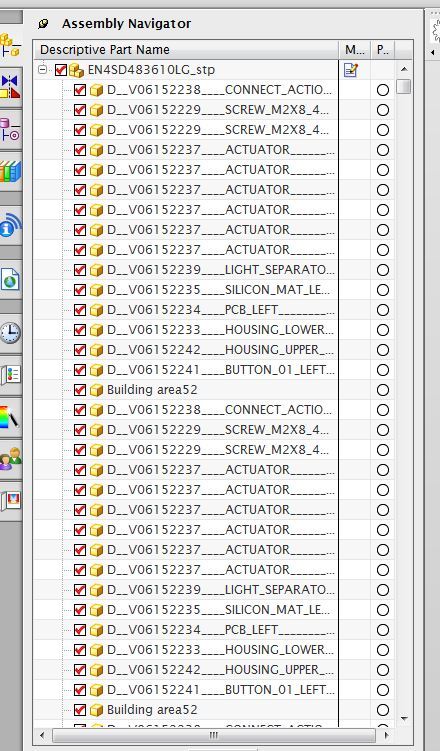Click the vertical scrollbar down arrow
Image resolution: width=440 pixels, height=751 pixels.
tap(404, 719)
